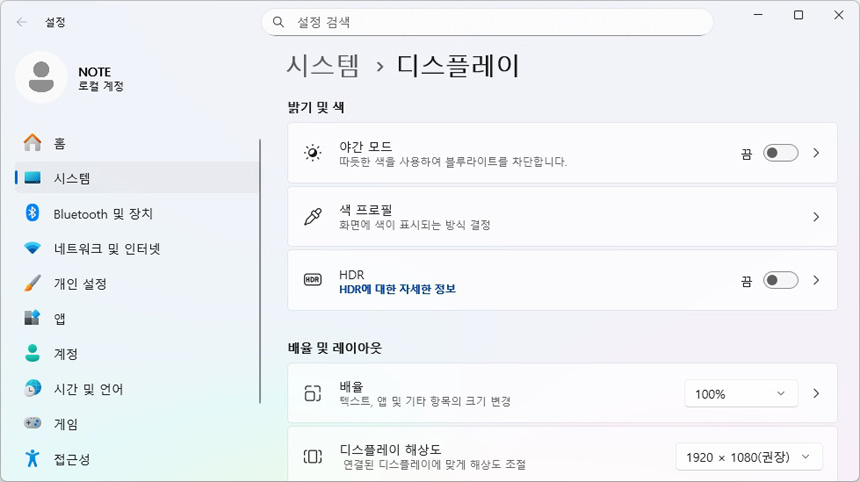Click the System breadcrumb in the header
Screen dimensions: 860x482
pos(323,66)
